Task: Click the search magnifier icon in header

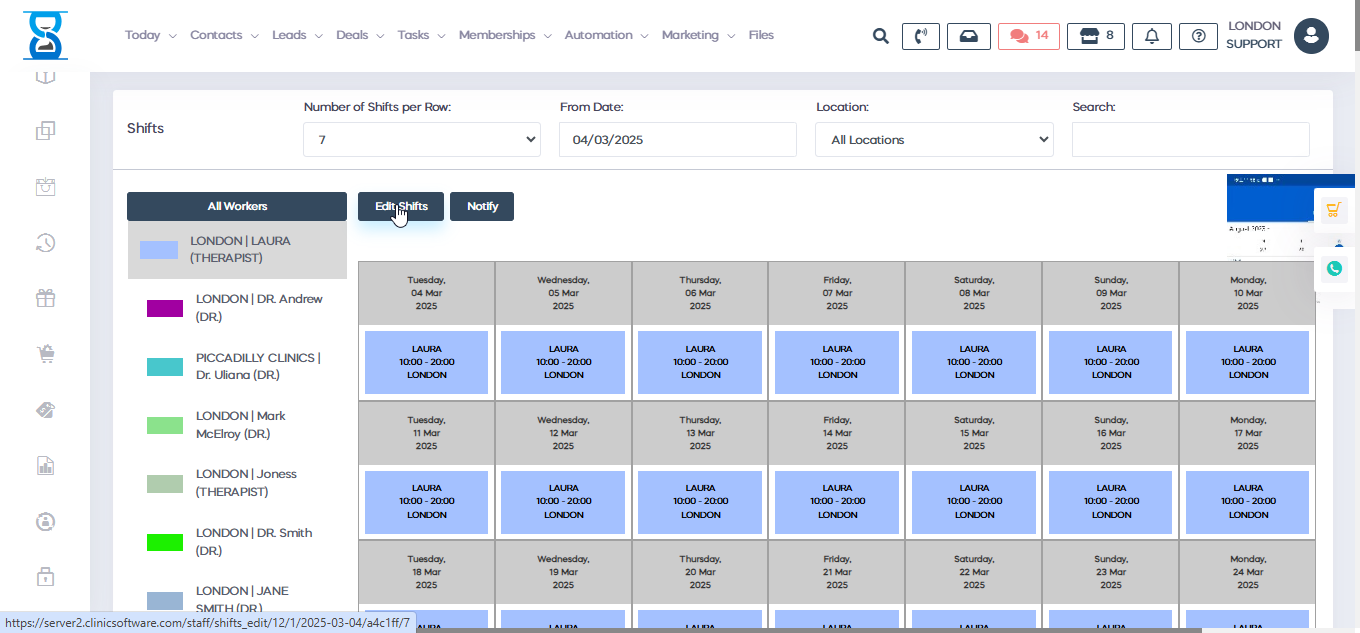Action: click(880, 36)
